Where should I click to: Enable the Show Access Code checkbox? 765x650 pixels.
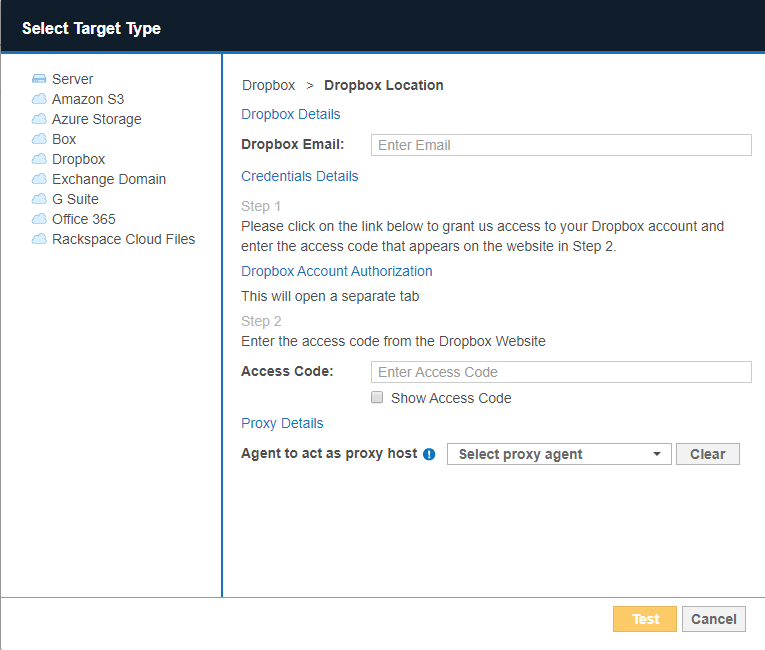click(x=377, y=398)
